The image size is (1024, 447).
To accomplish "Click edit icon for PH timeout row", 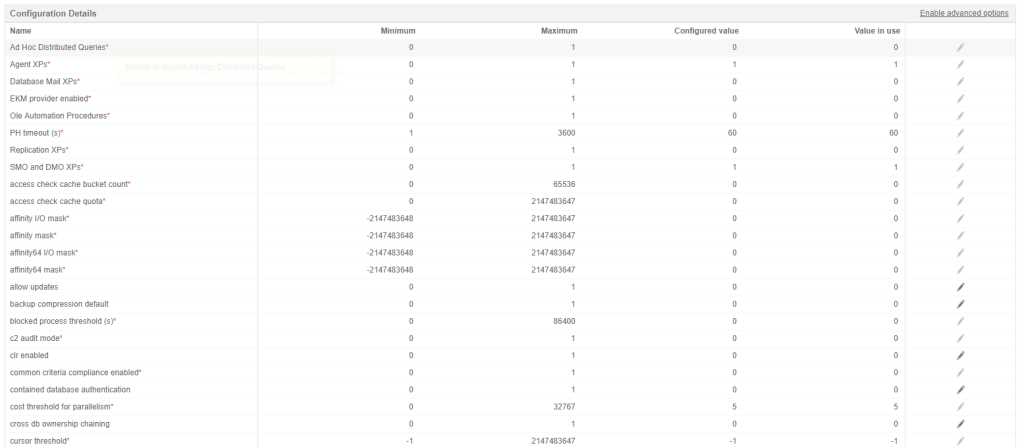I will (x=960, y=133).
